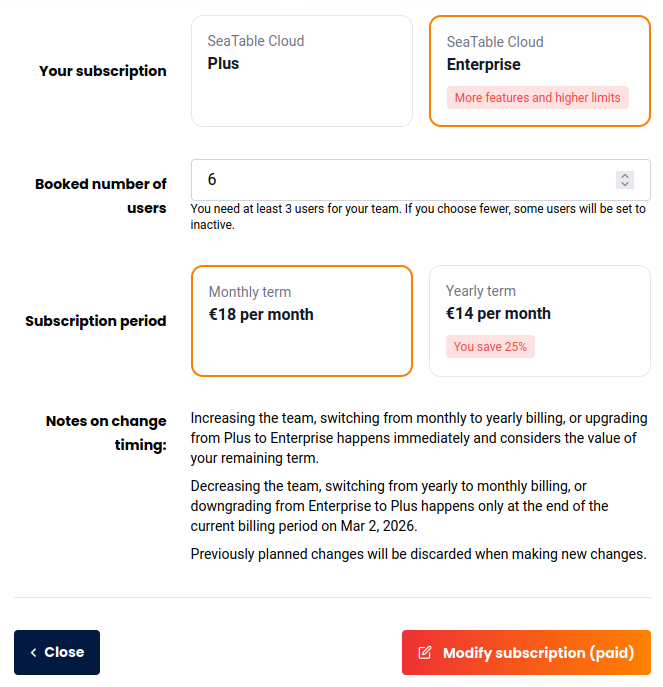663x687 pixels.
Task: Select the Monthly term billing option
Action: pos(301,320)
